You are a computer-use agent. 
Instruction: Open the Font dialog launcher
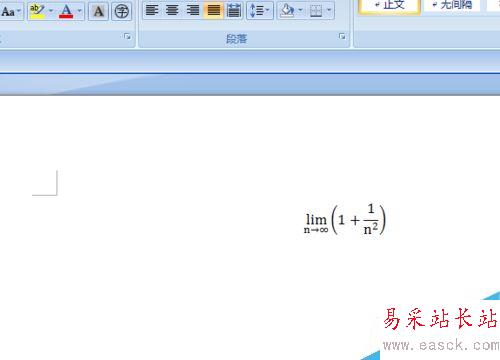point(127,36)
